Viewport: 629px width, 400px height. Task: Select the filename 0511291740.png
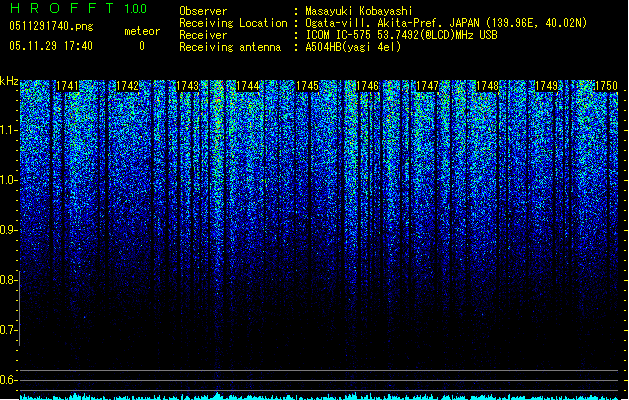coord(51,26)
